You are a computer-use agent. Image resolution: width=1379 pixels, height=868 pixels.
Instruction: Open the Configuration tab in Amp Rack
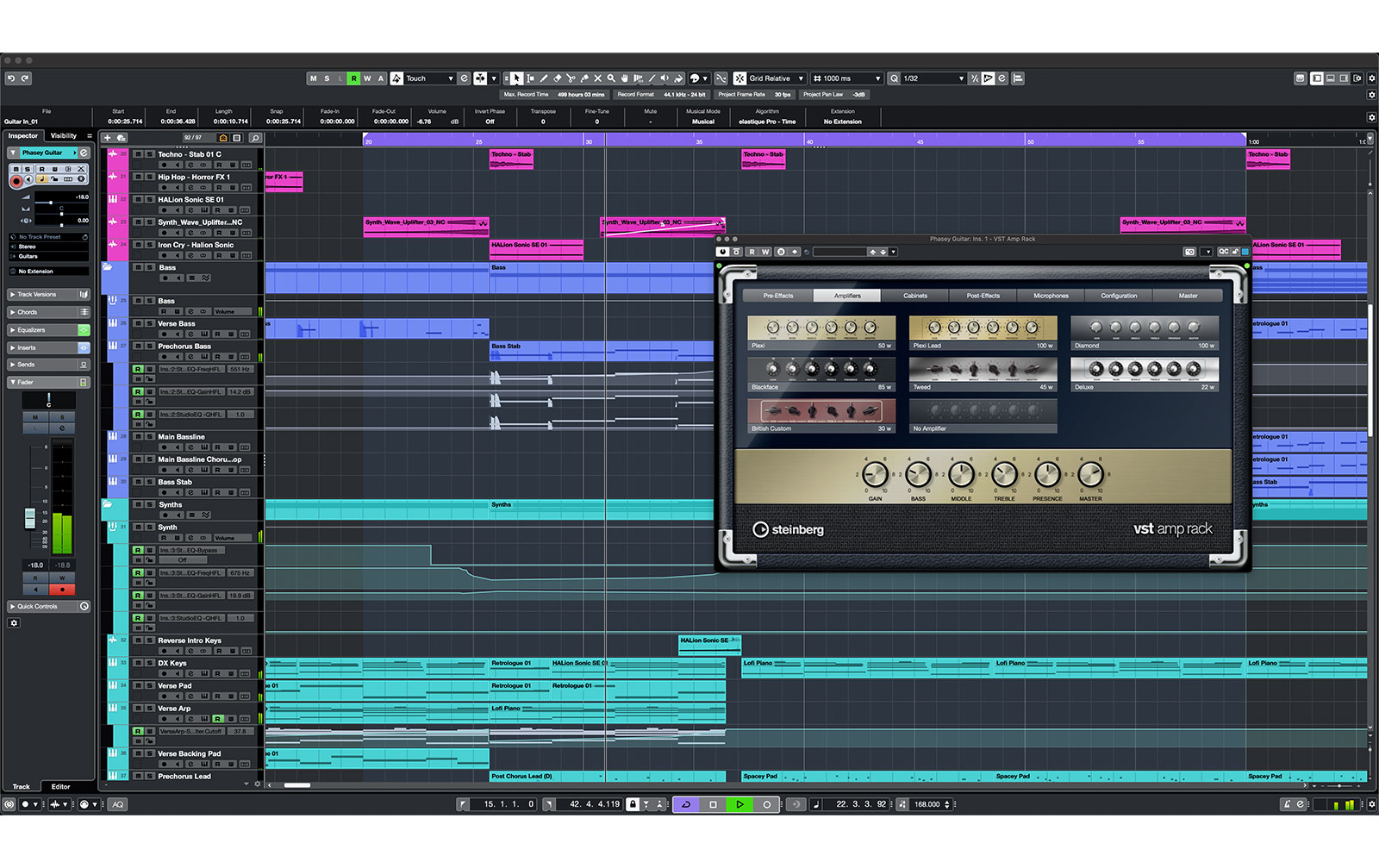(x=1119, y=296)
